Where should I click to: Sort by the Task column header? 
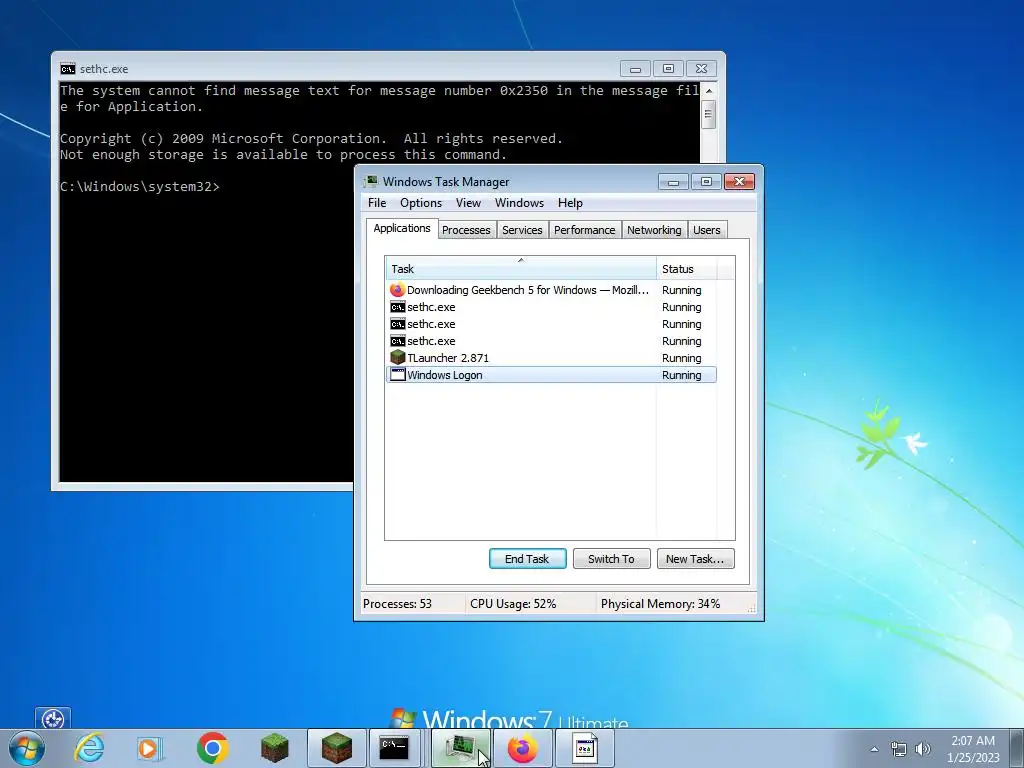520,268
